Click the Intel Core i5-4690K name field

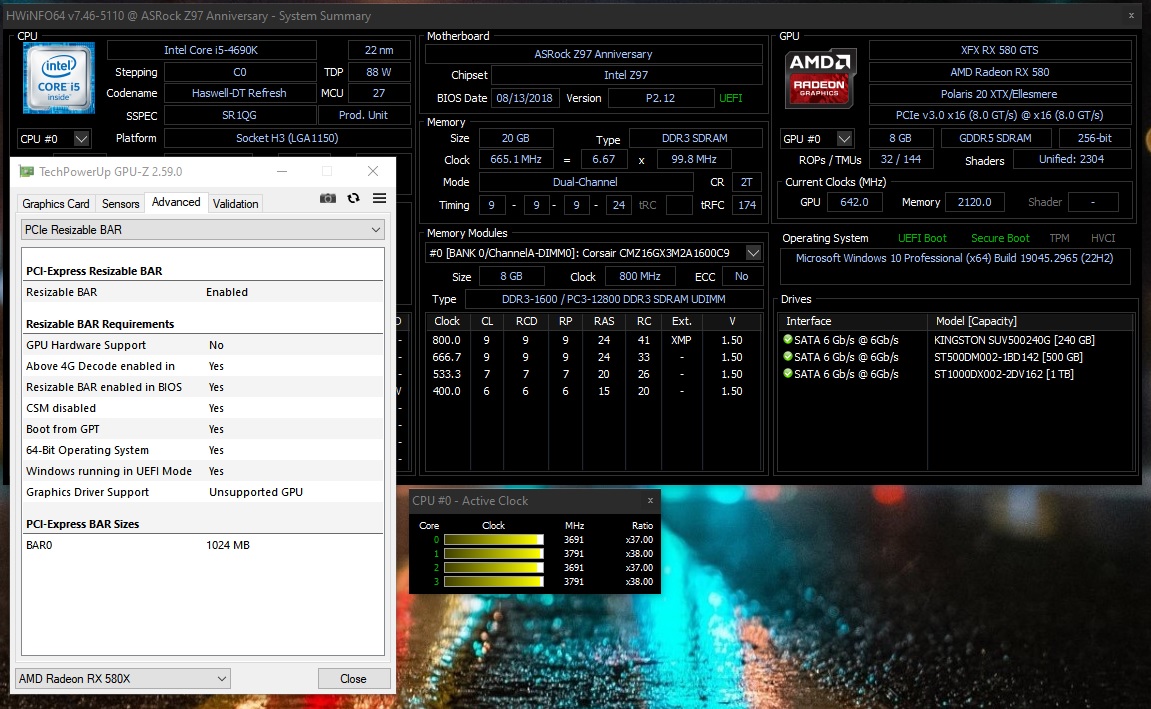[211, 50]
